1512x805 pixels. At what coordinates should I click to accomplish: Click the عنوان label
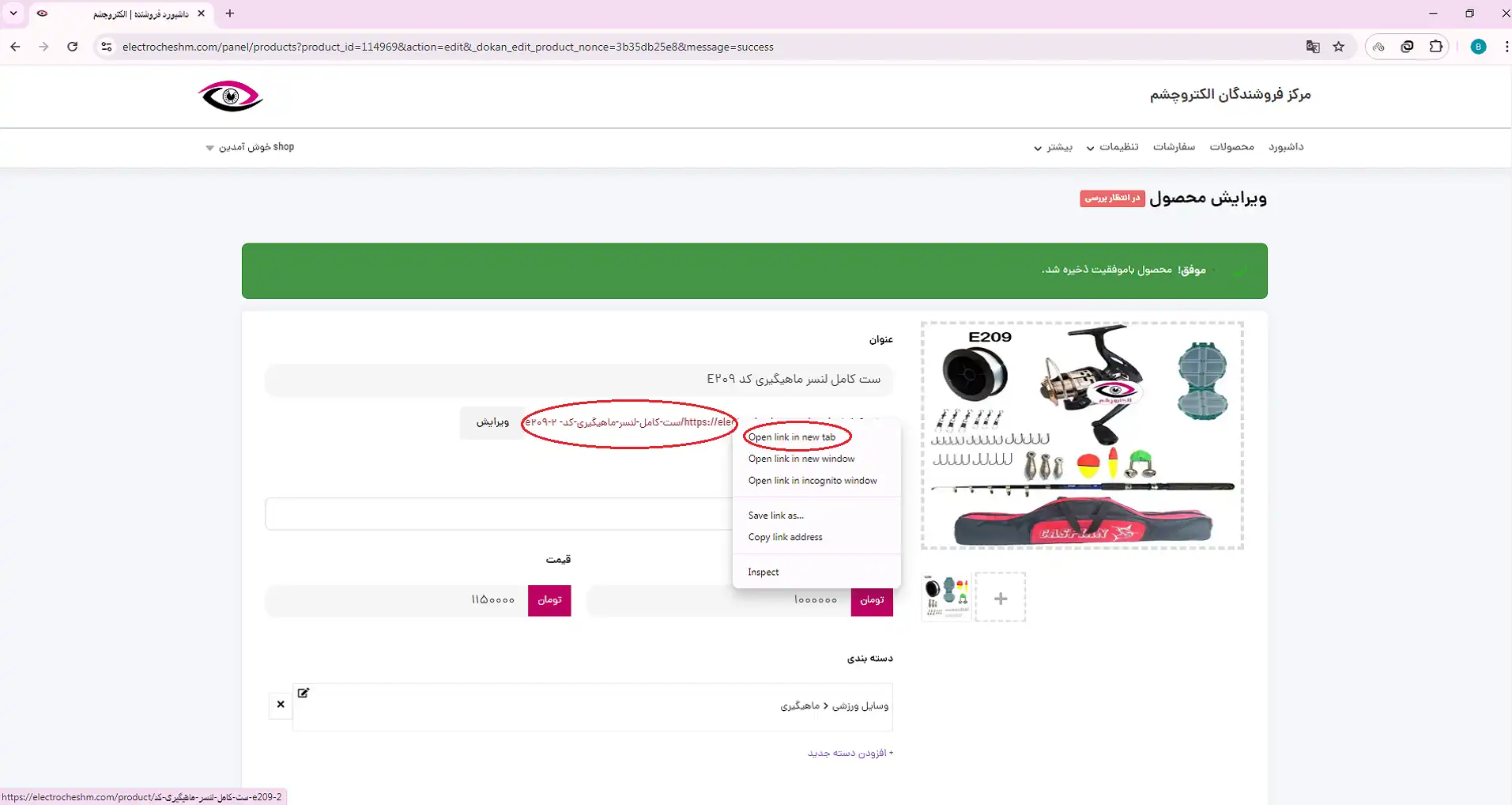click(881, 339)
